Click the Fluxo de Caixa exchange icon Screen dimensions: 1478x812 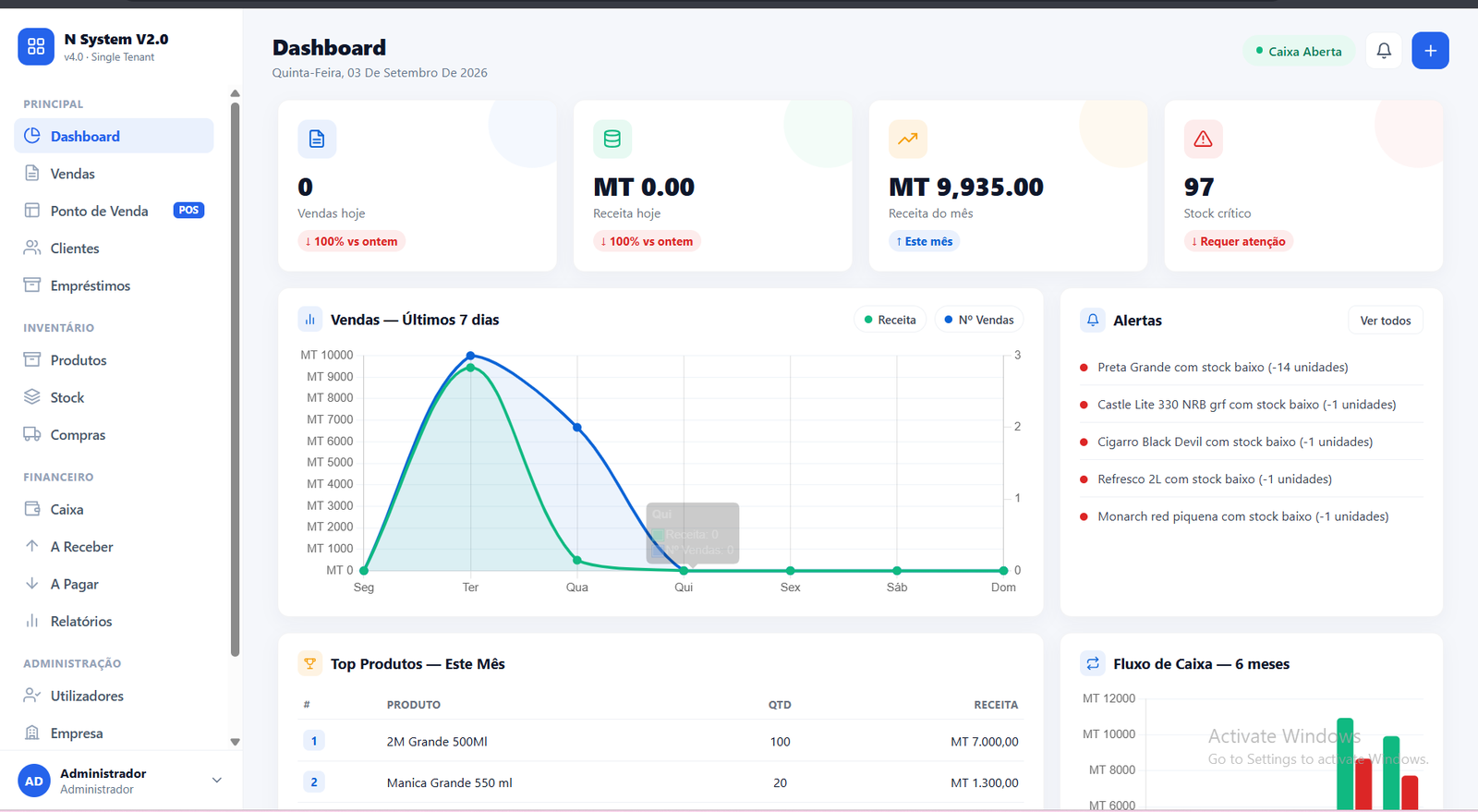pyautogui.click(x=1093, y=663)
